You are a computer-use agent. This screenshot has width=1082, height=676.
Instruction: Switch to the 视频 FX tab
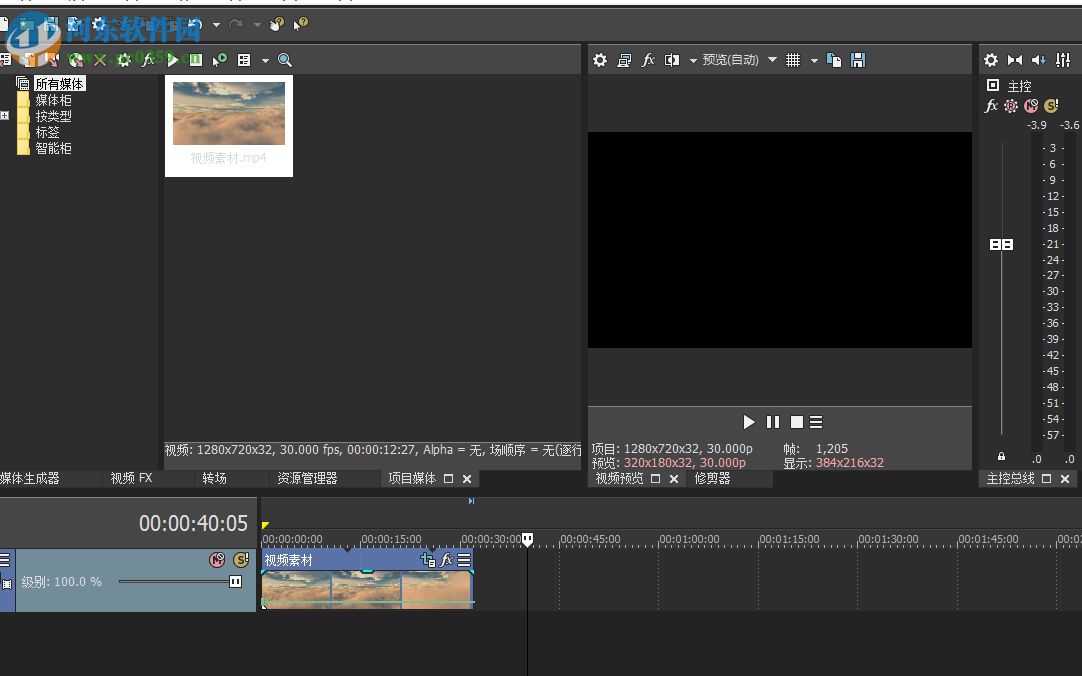(x=131, y=479)
